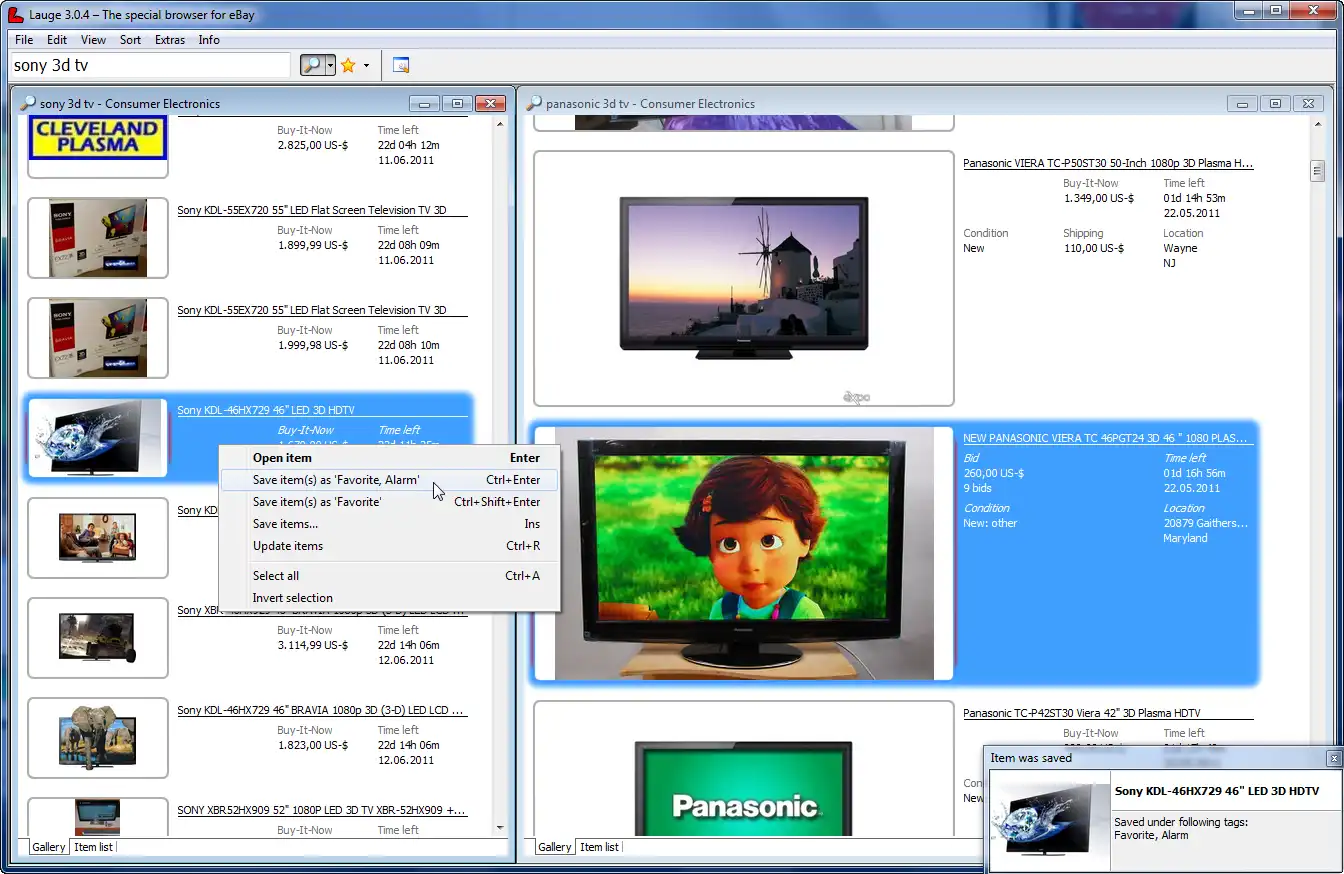Image resolution: width=1344 pixels, height=874 pixels.
Task: Choose 'Open item' from the context menu
Action: click(x=389, y=458)
